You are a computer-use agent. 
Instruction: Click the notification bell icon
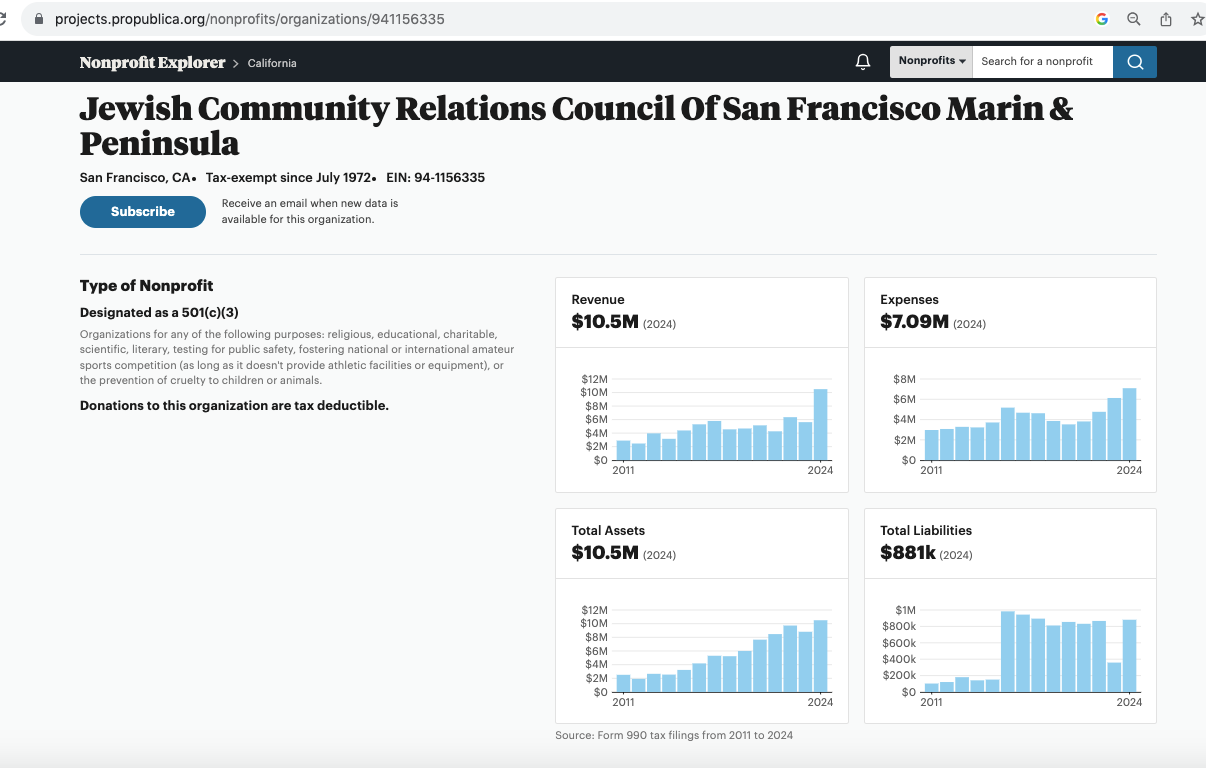click(863, 62)
